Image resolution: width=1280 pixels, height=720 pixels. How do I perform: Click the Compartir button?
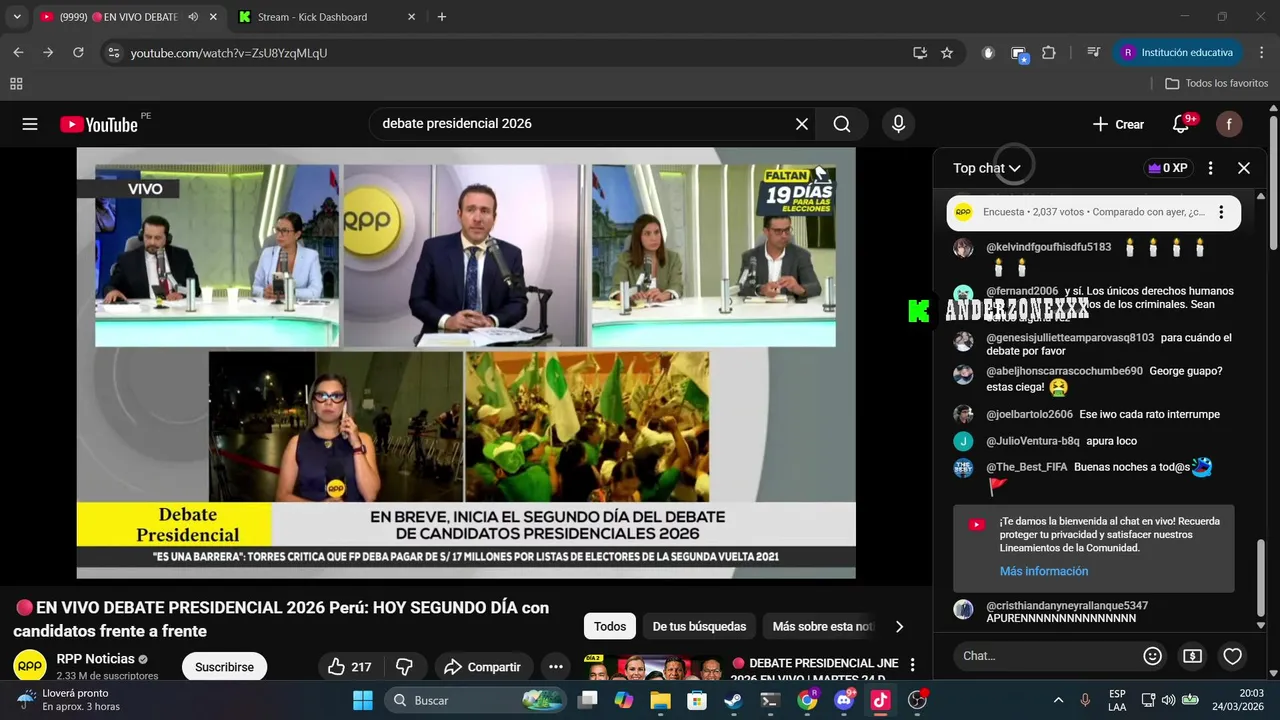[482, 667]
